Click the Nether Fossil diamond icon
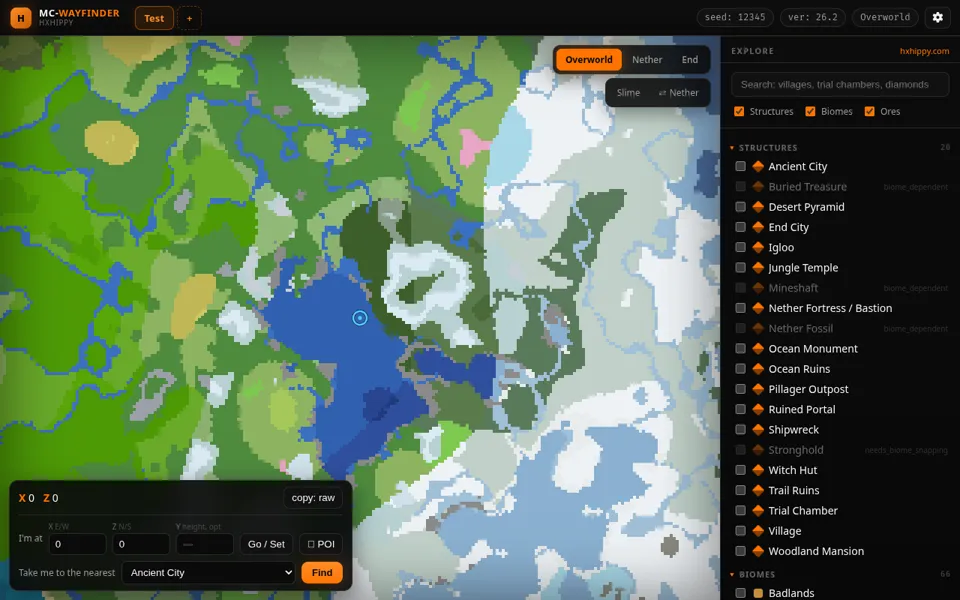 coord(758,328)
